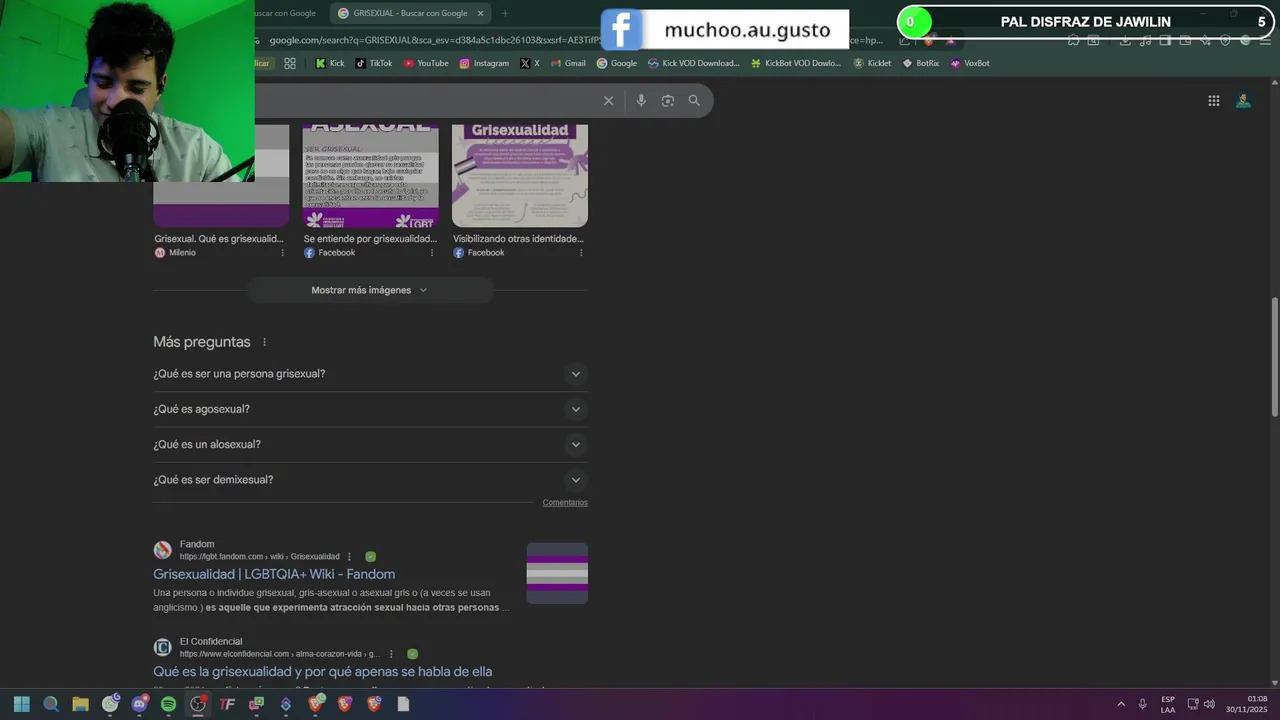Open "Se entiende por grisexualidad" image result
The width and height of the screenshot is (1280, 720).
(370, 239)
